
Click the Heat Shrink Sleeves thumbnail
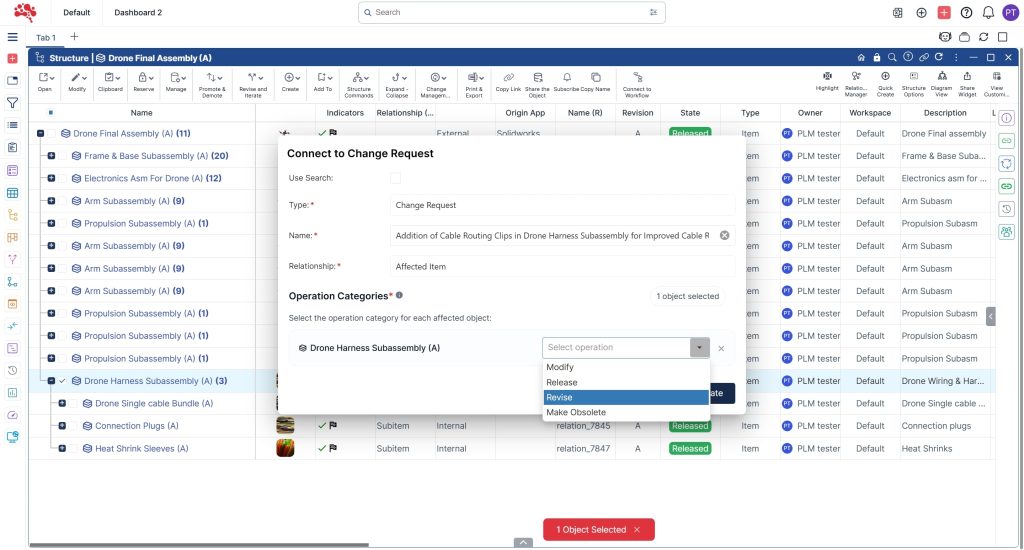click(285, 448)
